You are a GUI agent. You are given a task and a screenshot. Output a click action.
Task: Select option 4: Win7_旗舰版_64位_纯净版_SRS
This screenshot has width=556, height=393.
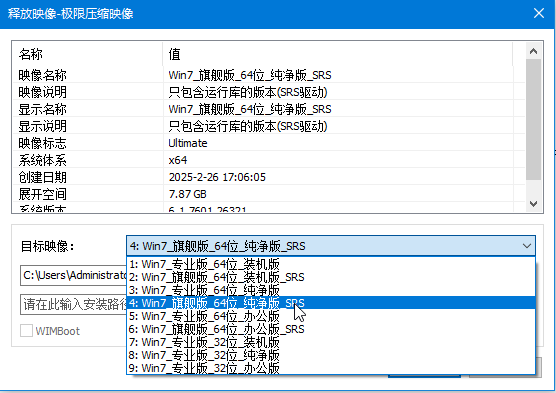330,303
